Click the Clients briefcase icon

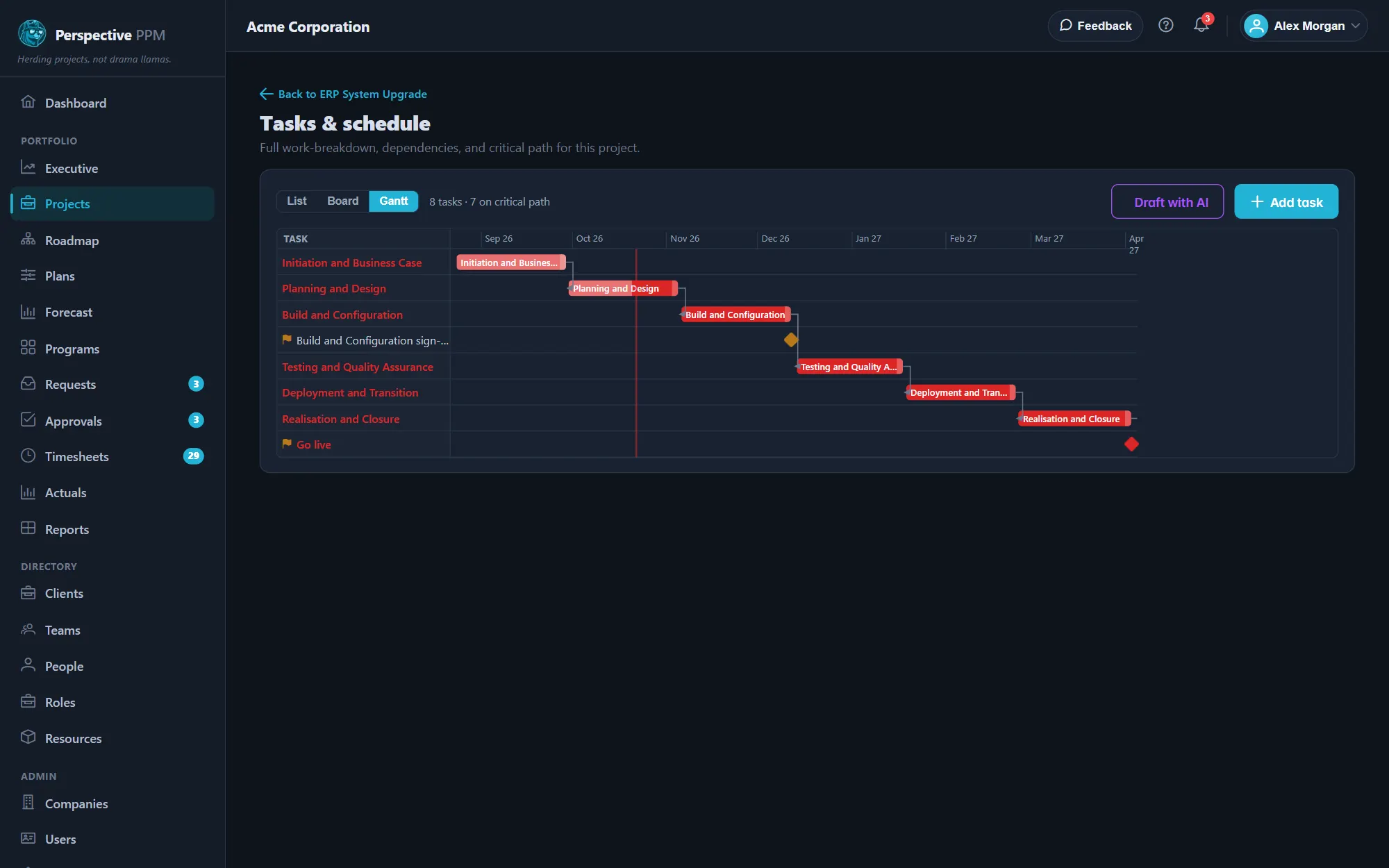pos(28,592)
